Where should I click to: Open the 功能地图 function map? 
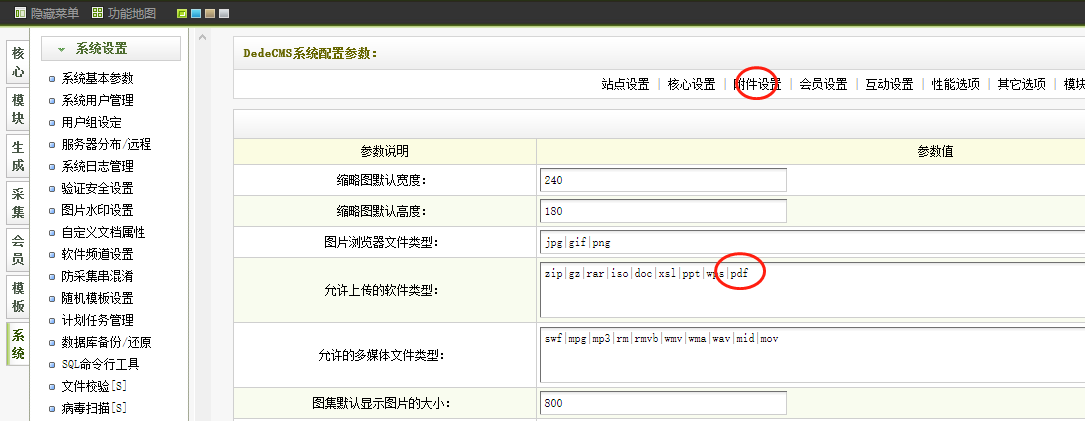[124, 13]
